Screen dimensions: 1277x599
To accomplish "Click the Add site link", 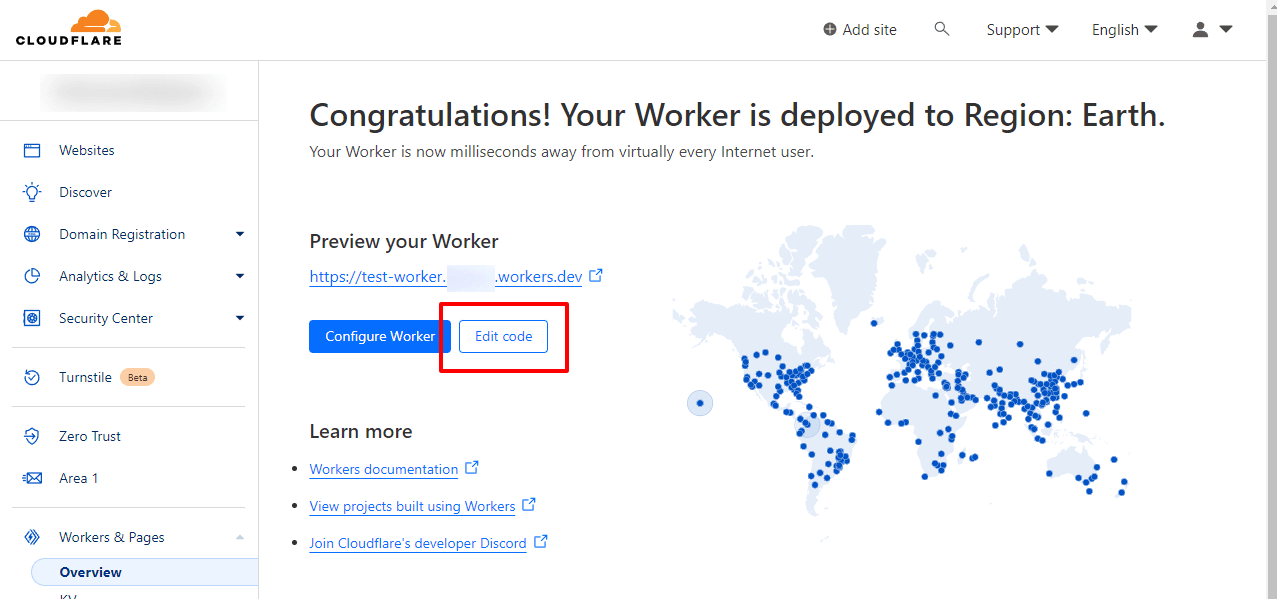I will tap(860, 30).
